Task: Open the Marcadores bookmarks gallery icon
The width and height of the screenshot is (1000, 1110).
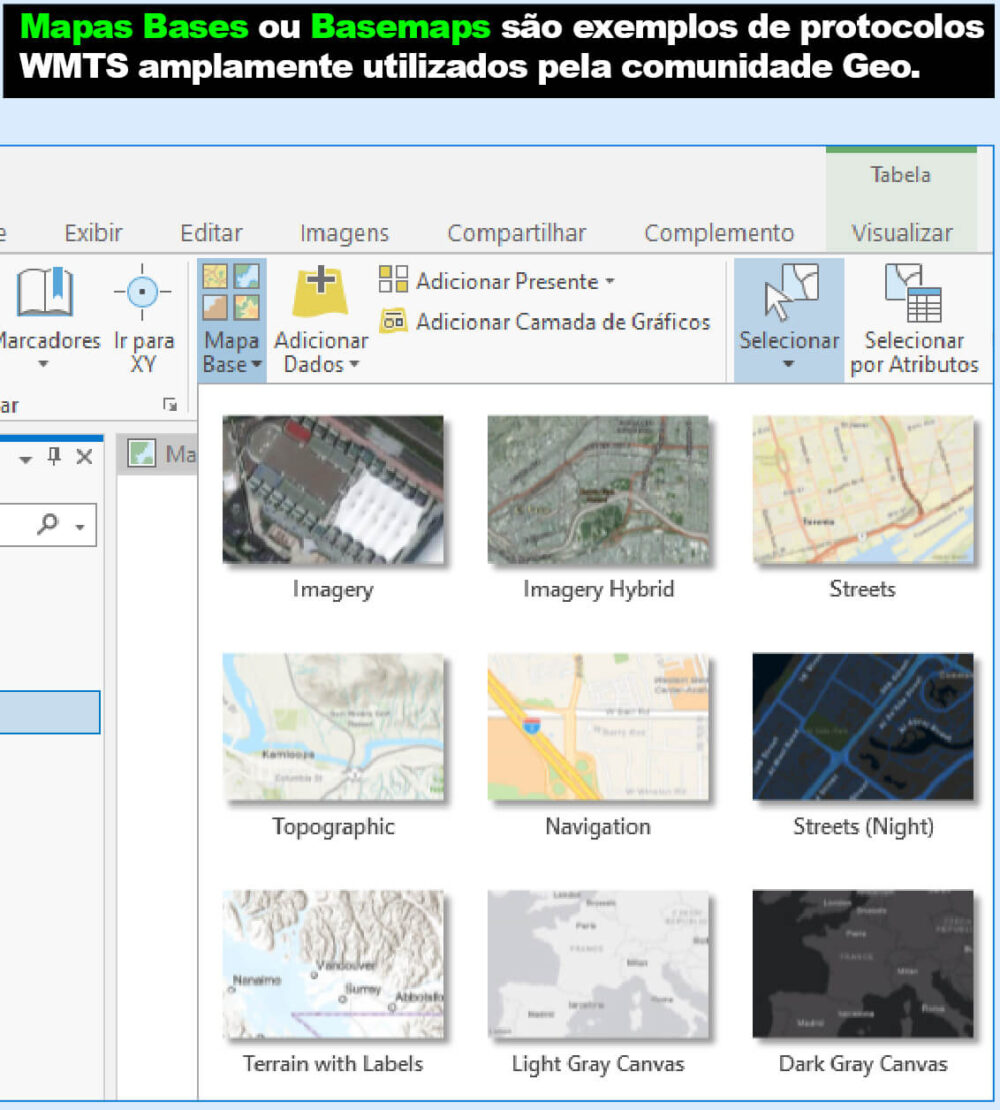Action: pos(44,291)
